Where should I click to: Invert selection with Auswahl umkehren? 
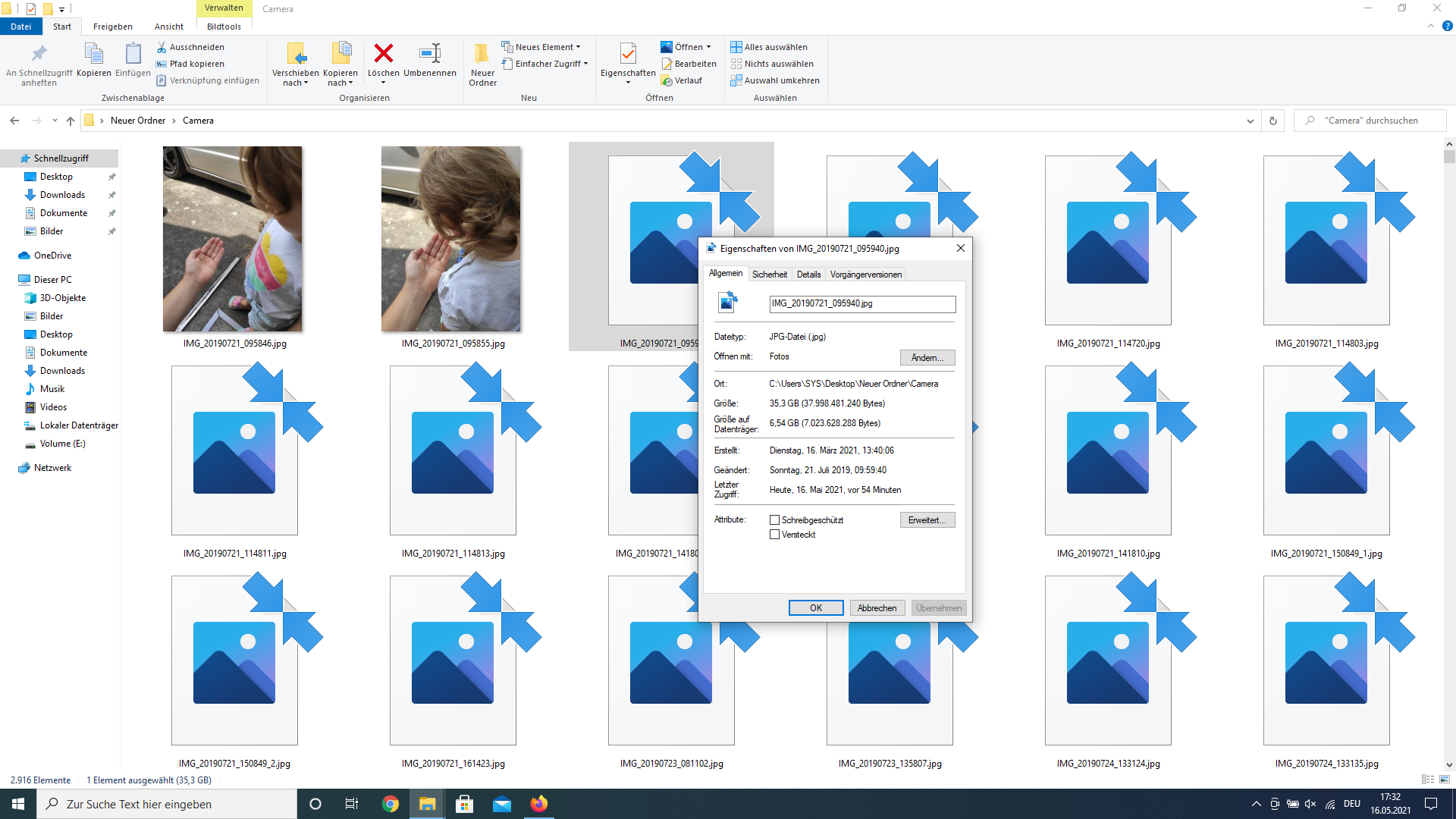(775, 80)
